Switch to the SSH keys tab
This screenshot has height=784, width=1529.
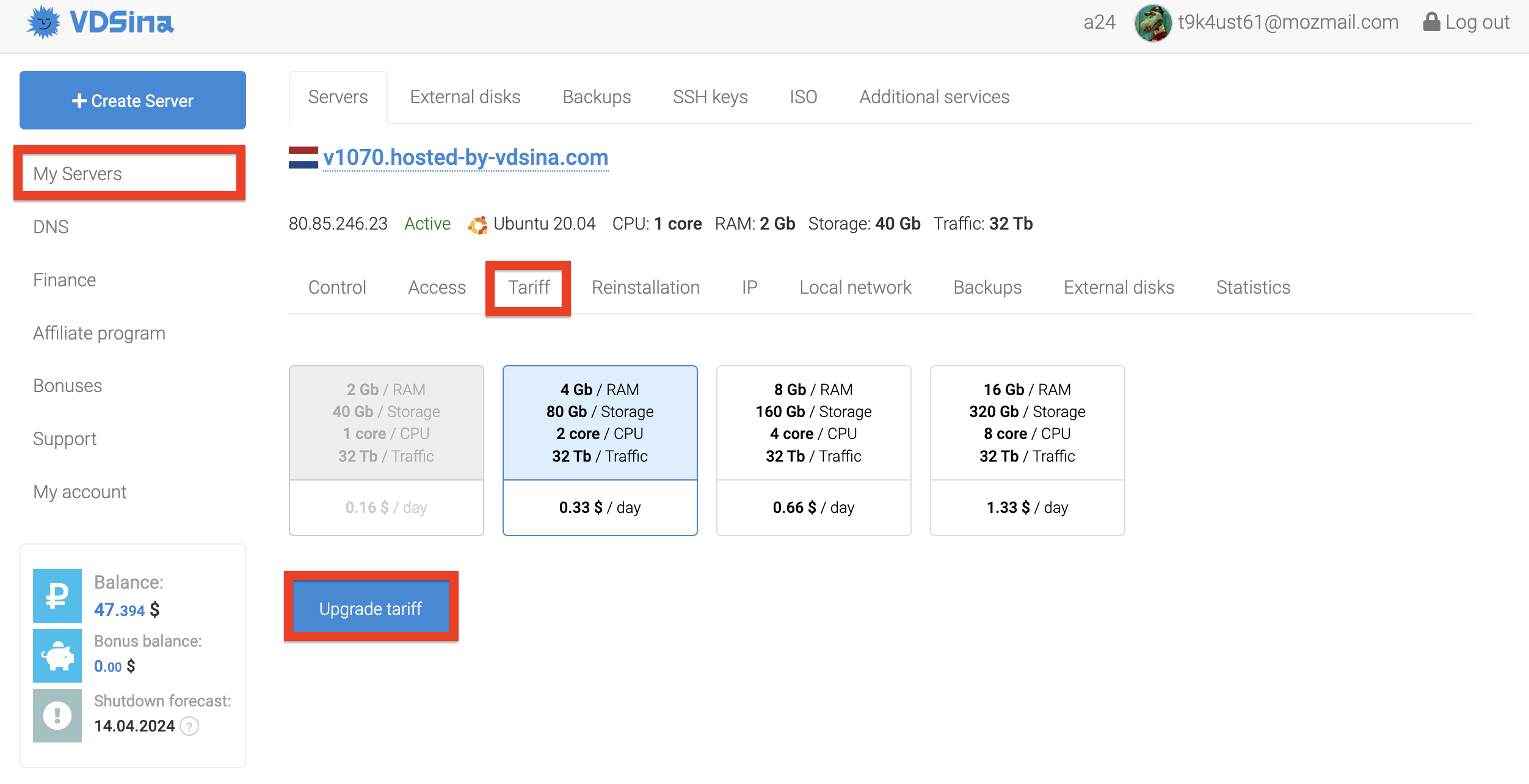[x=710, y=97]
